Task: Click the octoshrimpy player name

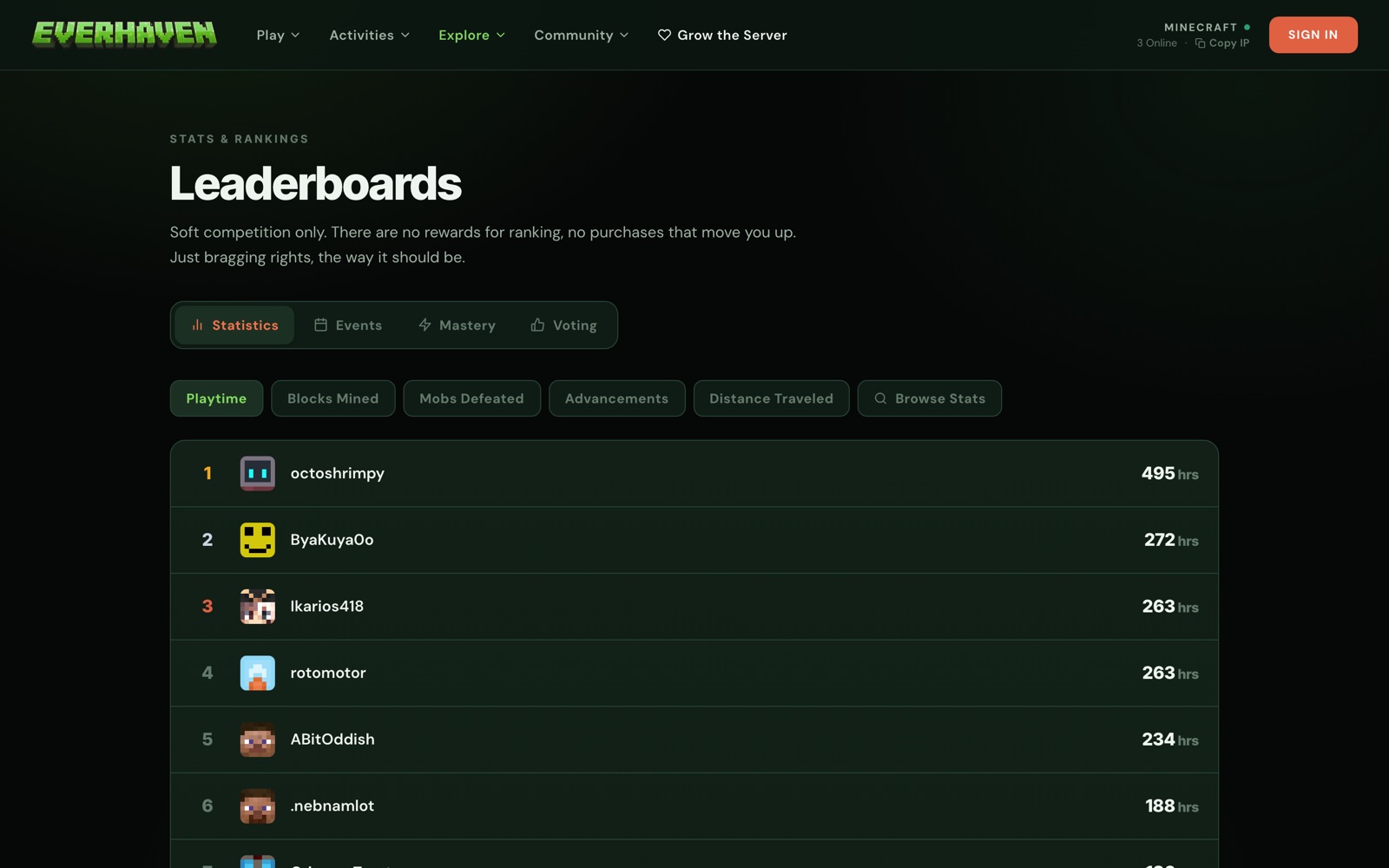Action: coord(338,473)
